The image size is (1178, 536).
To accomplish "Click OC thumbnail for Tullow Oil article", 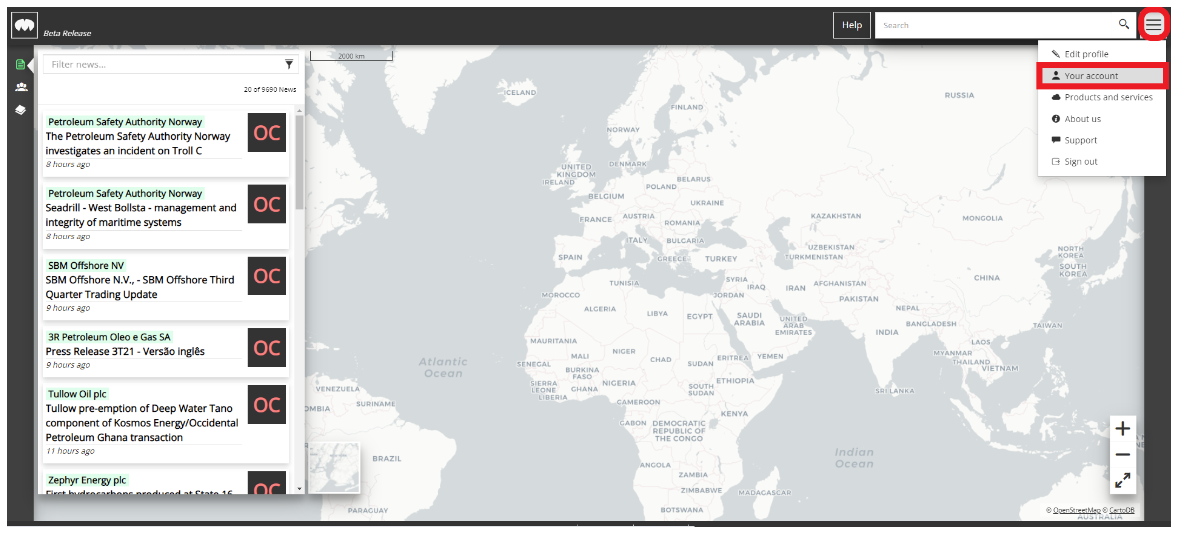I will click(267, 404).
